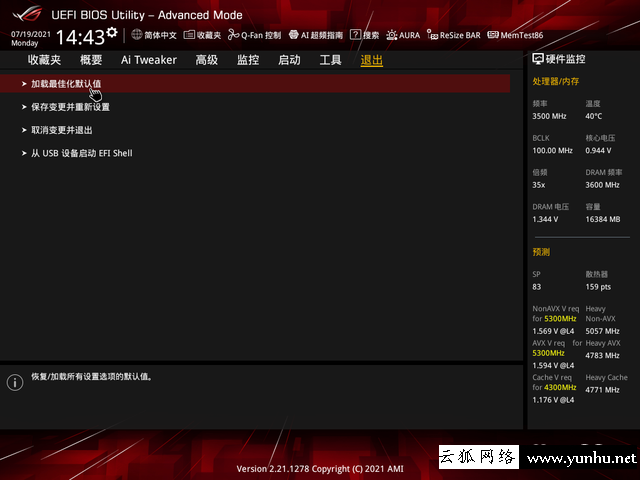Click the 0.944 V core voltage value

tap(598, 151)
